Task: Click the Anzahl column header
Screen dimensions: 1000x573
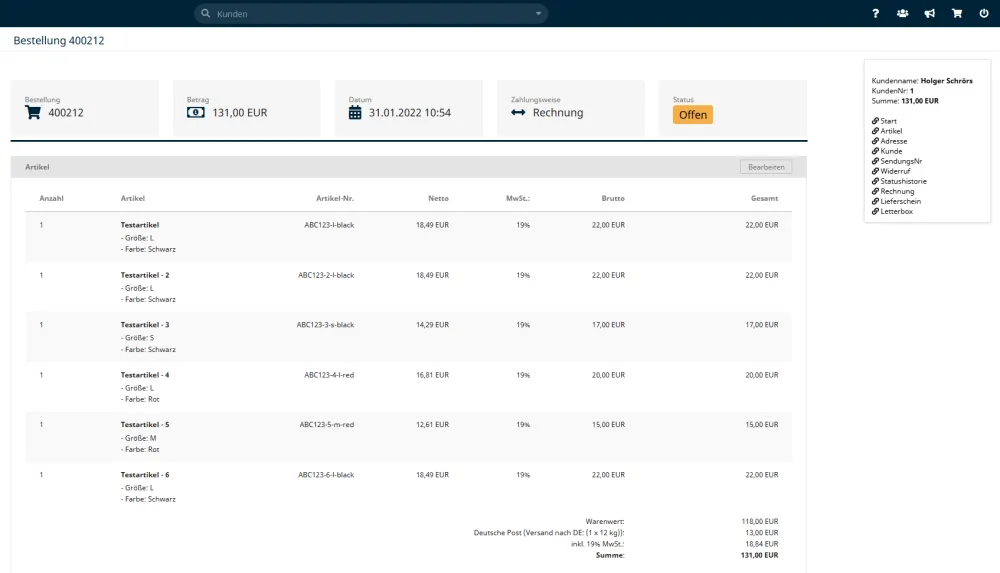Action: point(51,198)
